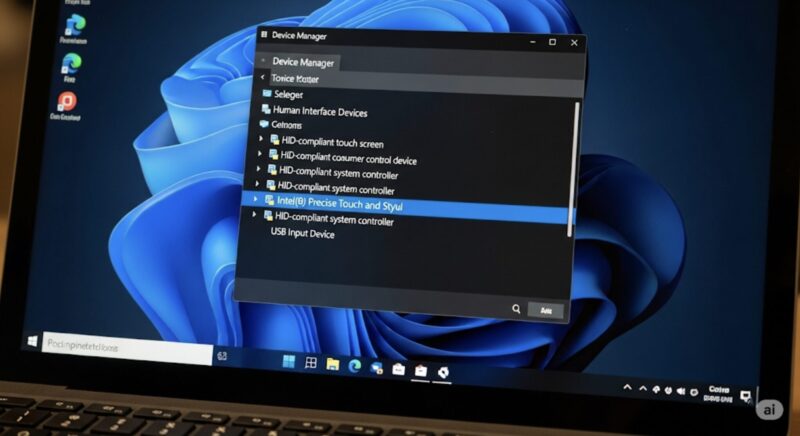Viewport: 800px width, 436px height.
Task: Click the icon beside Getnoms
Action: tap(264, 124)
